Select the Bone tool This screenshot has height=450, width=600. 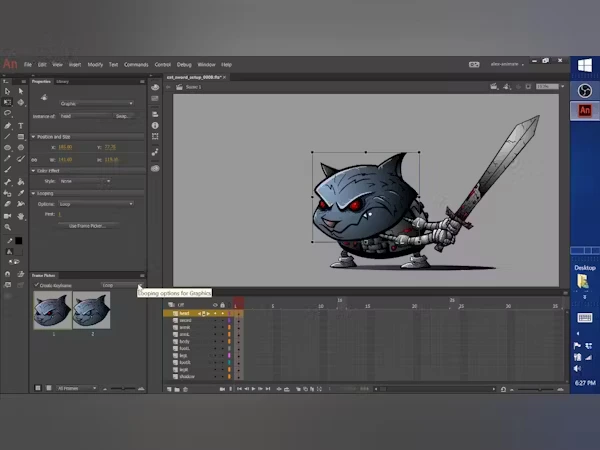coord(7,182)
